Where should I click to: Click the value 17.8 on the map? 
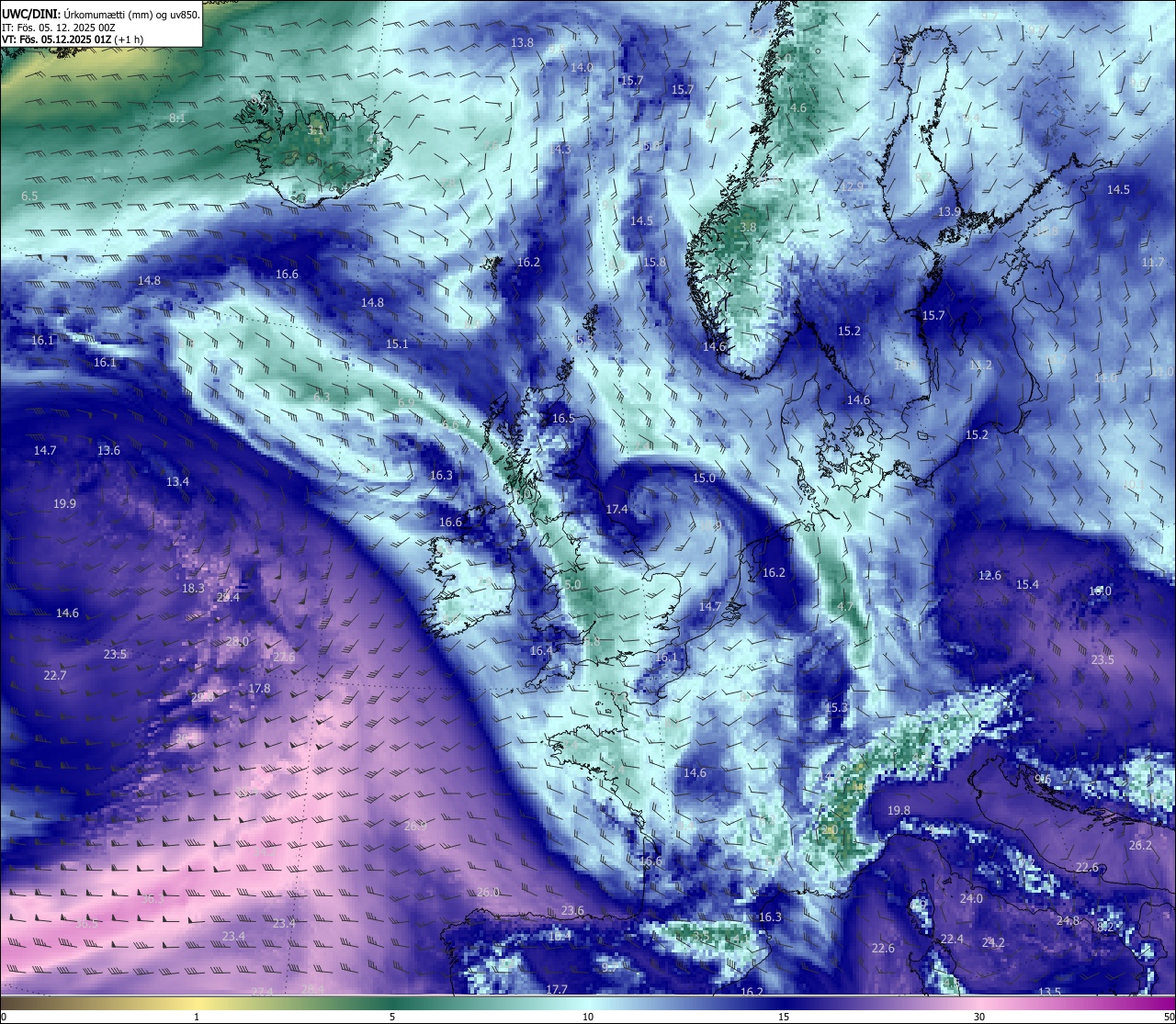point(259,689)
